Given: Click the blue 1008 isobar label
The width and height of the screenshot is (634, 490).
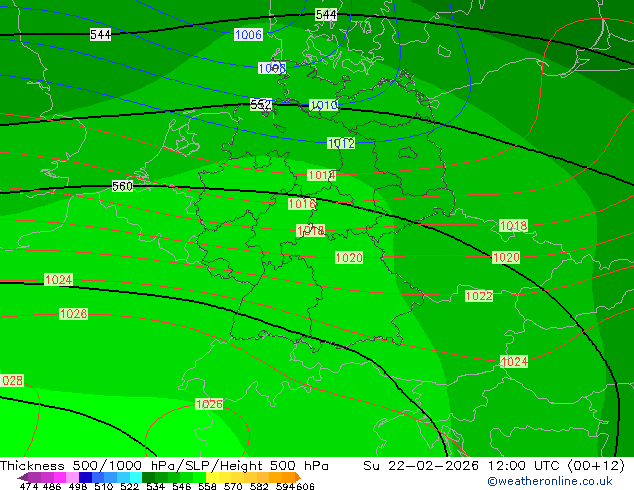Looking at the screenshot, I should tap(272, 68).
